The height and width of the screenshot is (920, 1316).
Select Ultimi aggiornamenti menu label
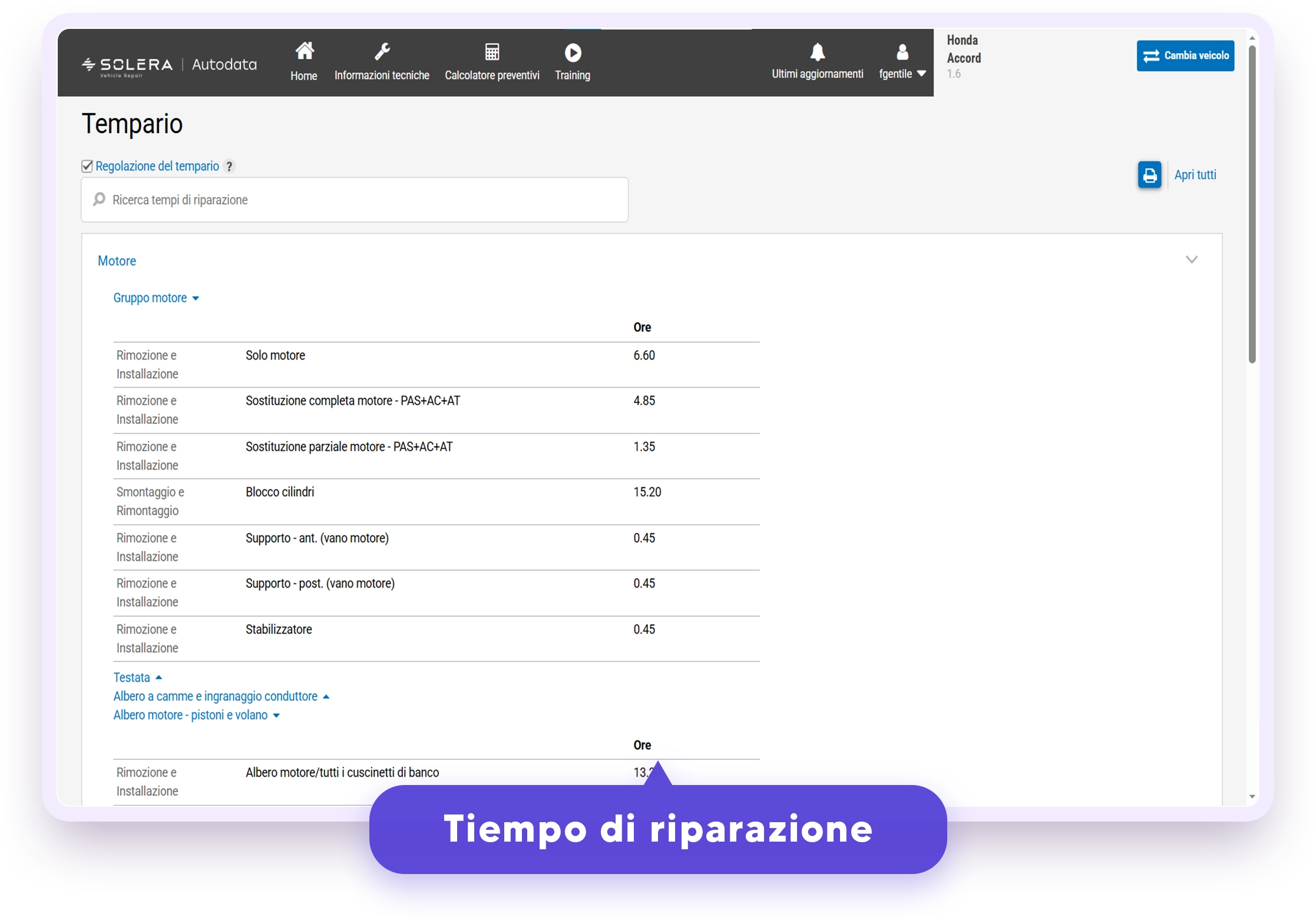pos(818,74)
